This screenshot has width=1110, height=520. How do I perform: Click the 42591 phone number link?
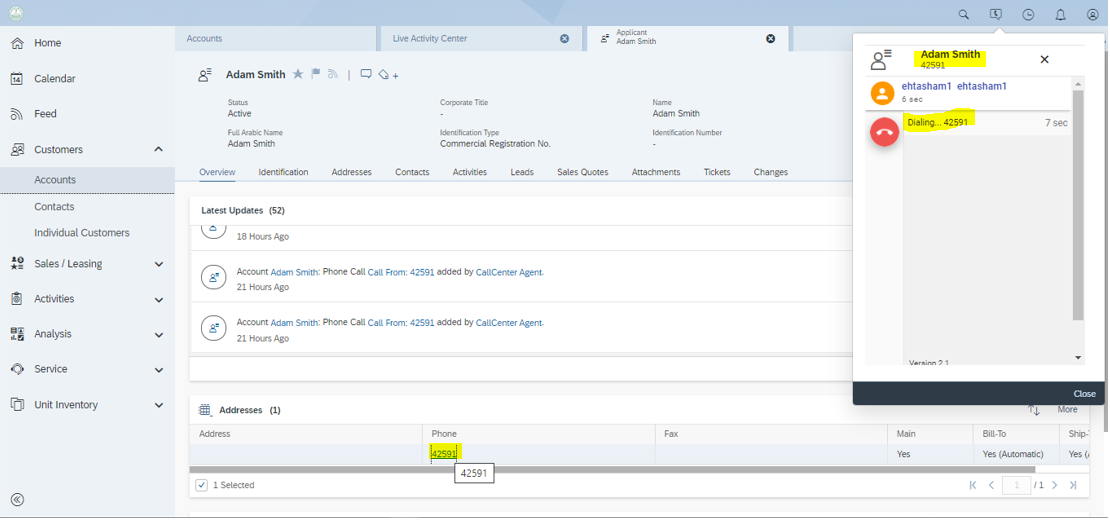[443, 454]
